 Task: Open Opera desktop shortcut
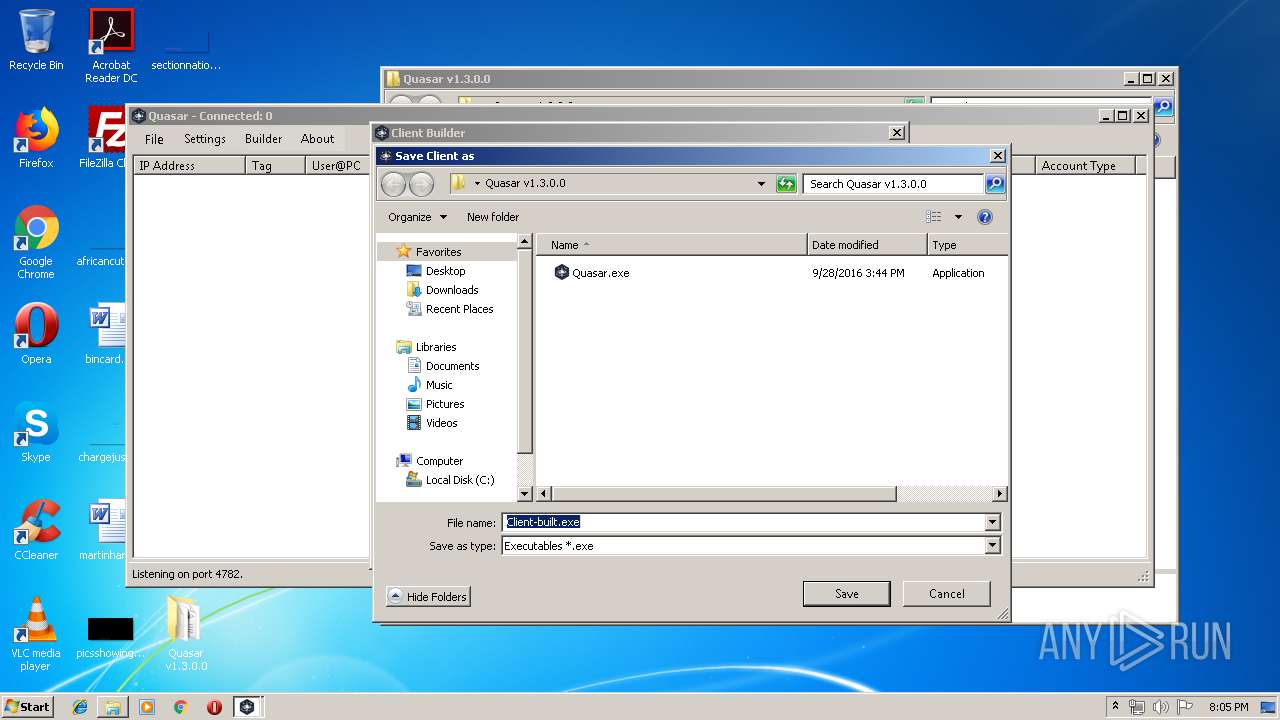click(x=36, y=334)
